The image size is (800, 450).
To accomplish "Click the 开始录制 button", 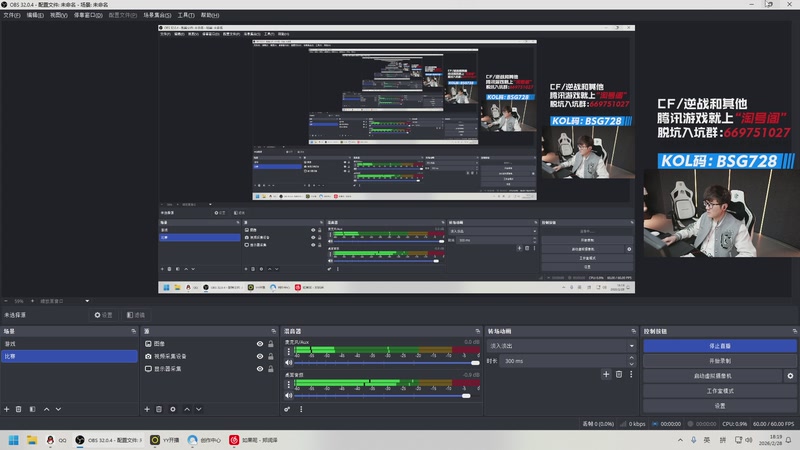I will [x=719, y=361].
